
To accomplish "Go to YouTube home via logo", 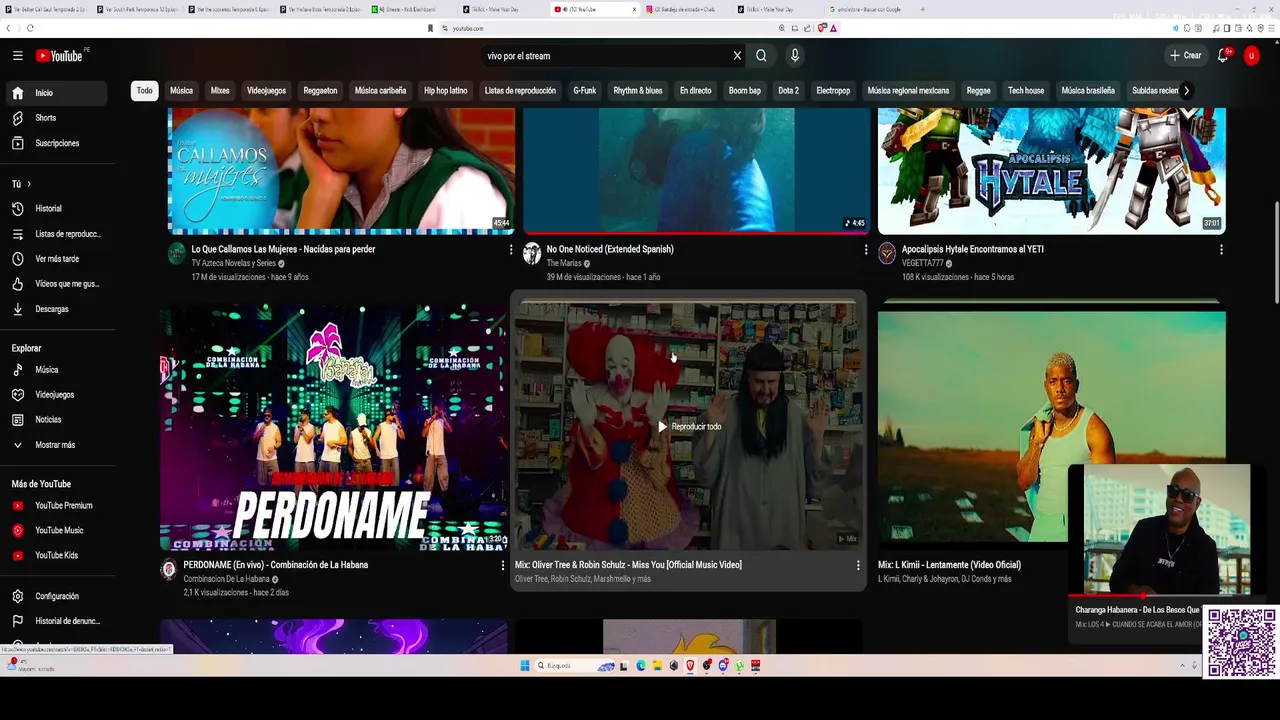I will [60, 56].
